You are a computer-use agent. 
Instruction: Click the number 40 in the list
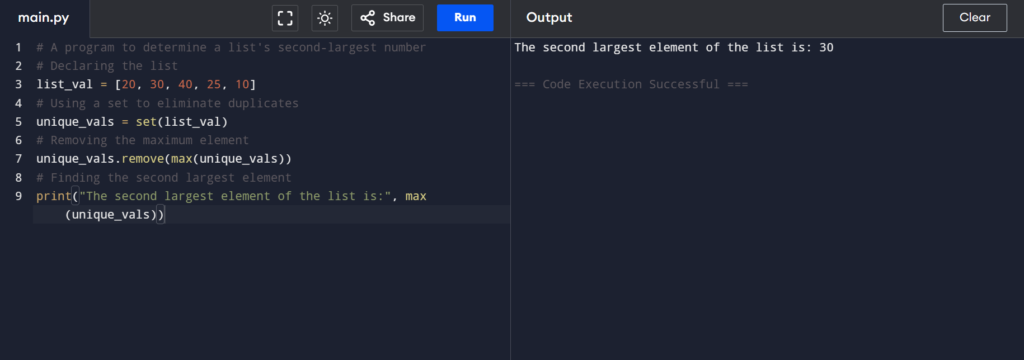(x=185, y=84)
